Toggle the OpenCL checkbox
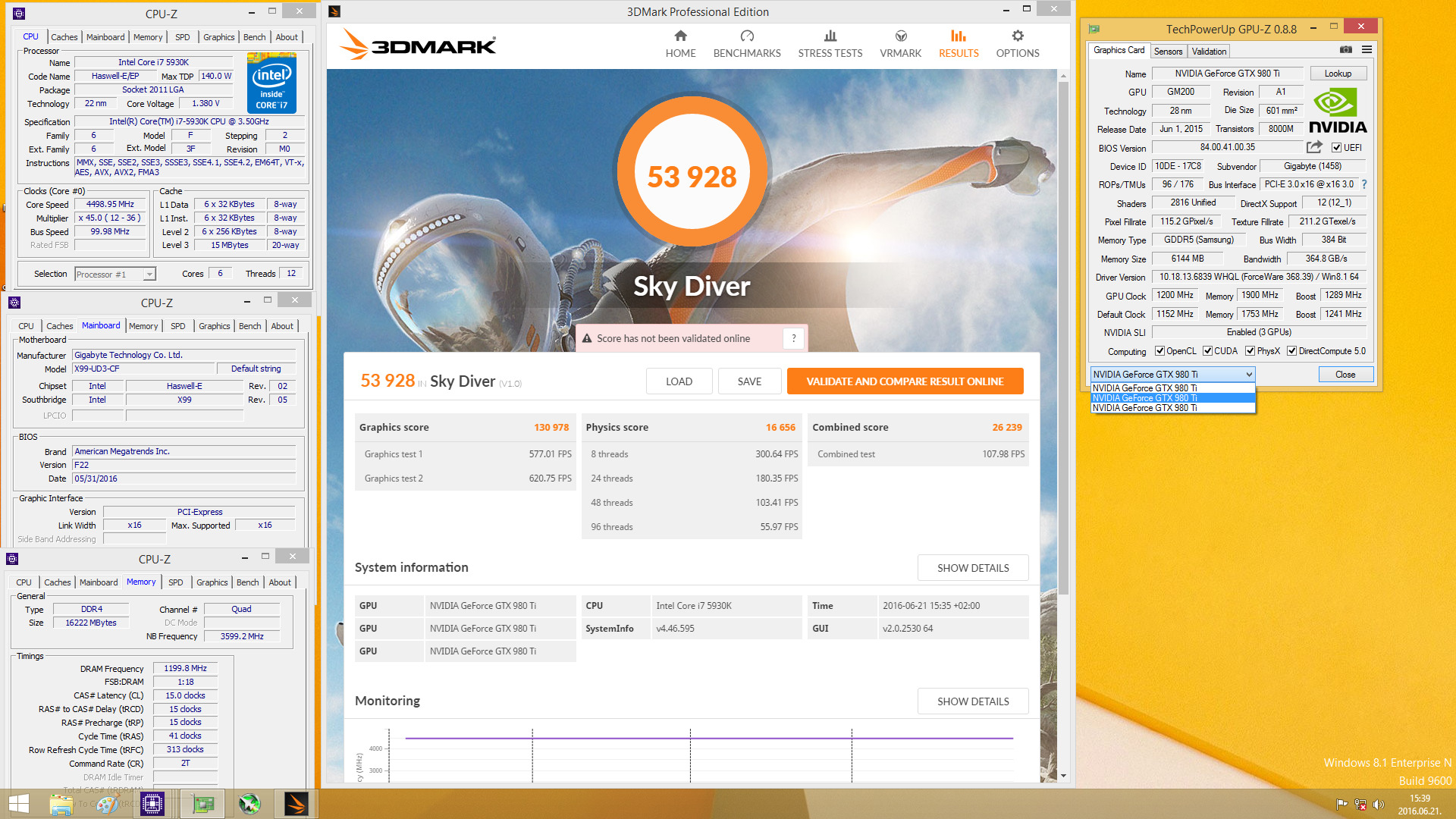Image resolution: width=1456 pixels, height=819 pixels. coord(1159,351)
